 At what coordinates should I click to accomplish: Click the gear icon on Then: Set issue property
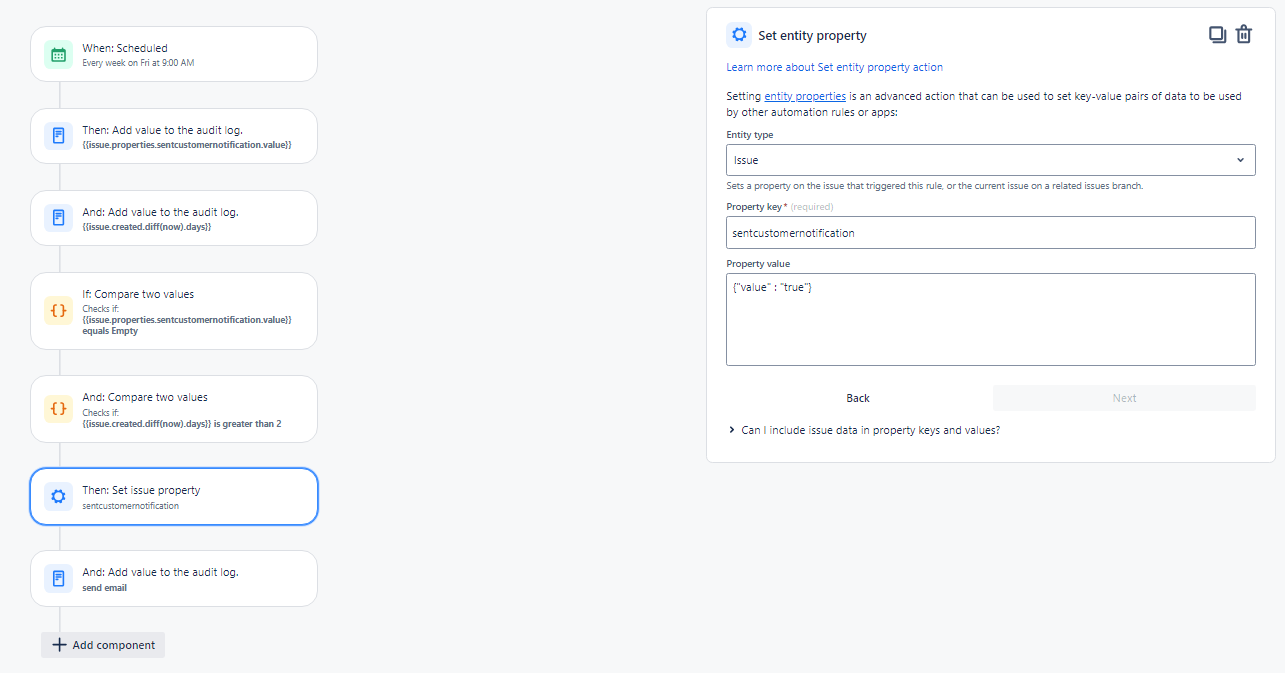(58, 496)
